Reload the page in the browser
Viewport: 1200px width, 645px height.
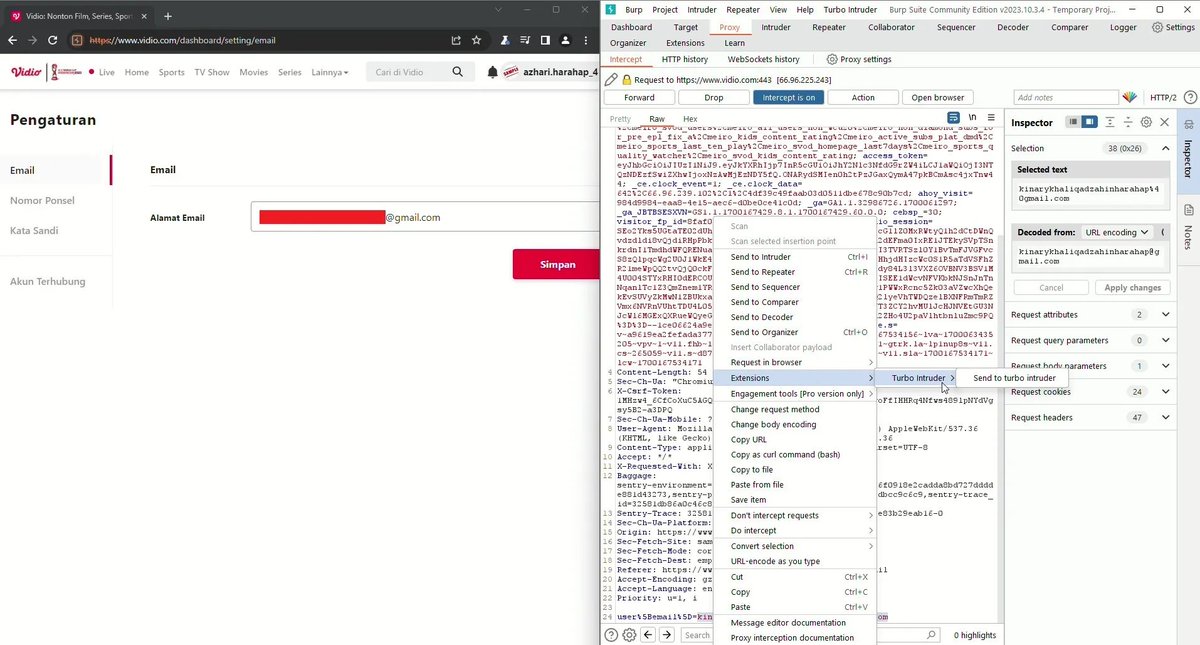(x=55, y=40)
